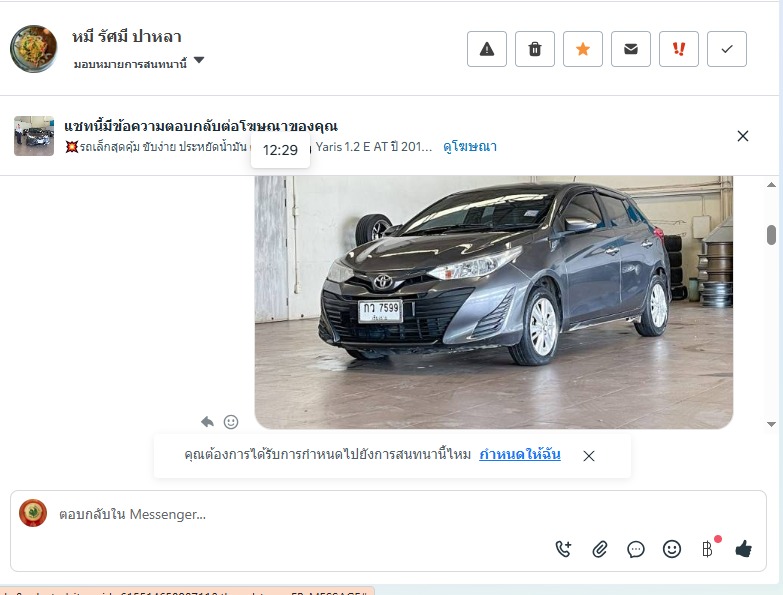Mark conversation as unread with envelope icon
Image resolution: width=783 pixels, height=595 pixels.
point(631,49)
